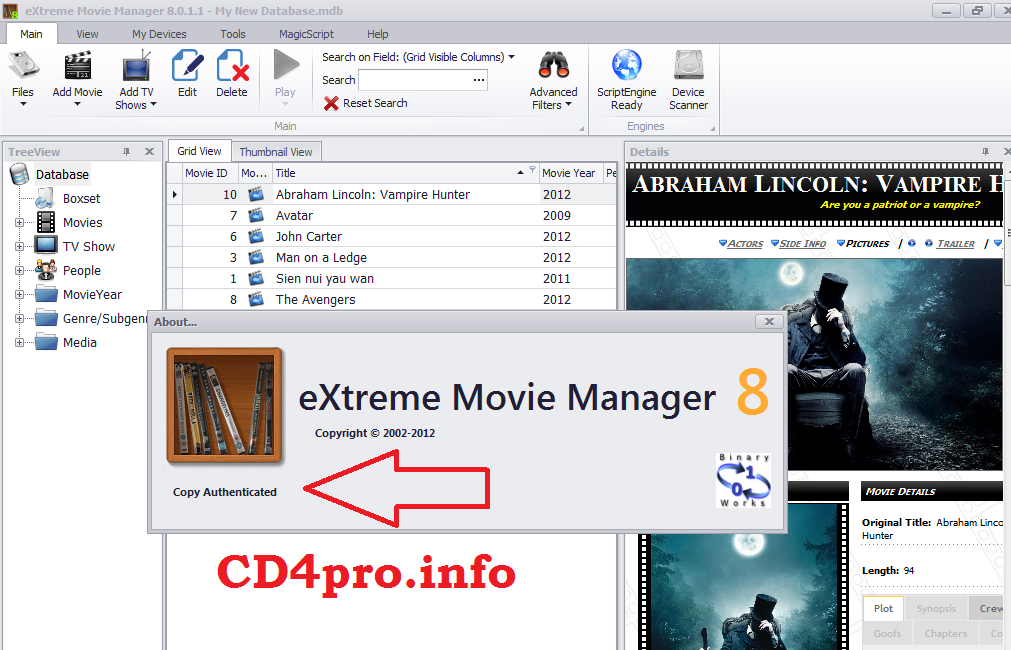Open the Pictures link in Details
Image resolution: width=1011 pixels, height=650 pixels.
(867, 243)
